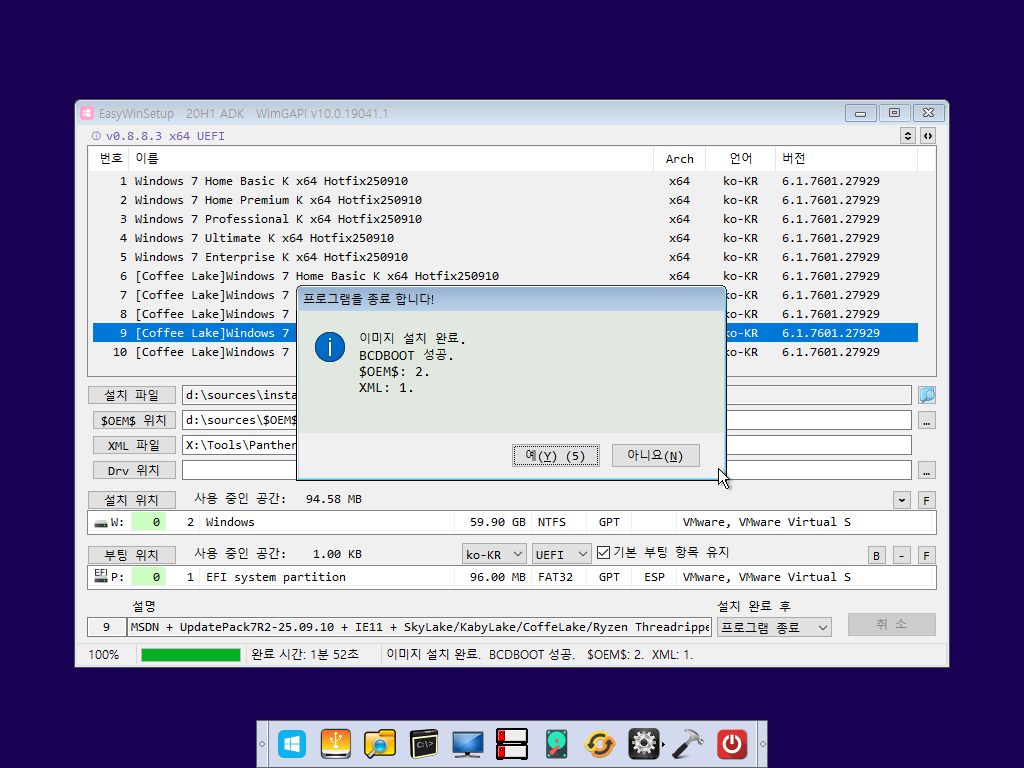This screenshot has height=768, width=1024.
Task: Click the ellipsis browse button for $OEM$ location
Action: tap(927, 421)
